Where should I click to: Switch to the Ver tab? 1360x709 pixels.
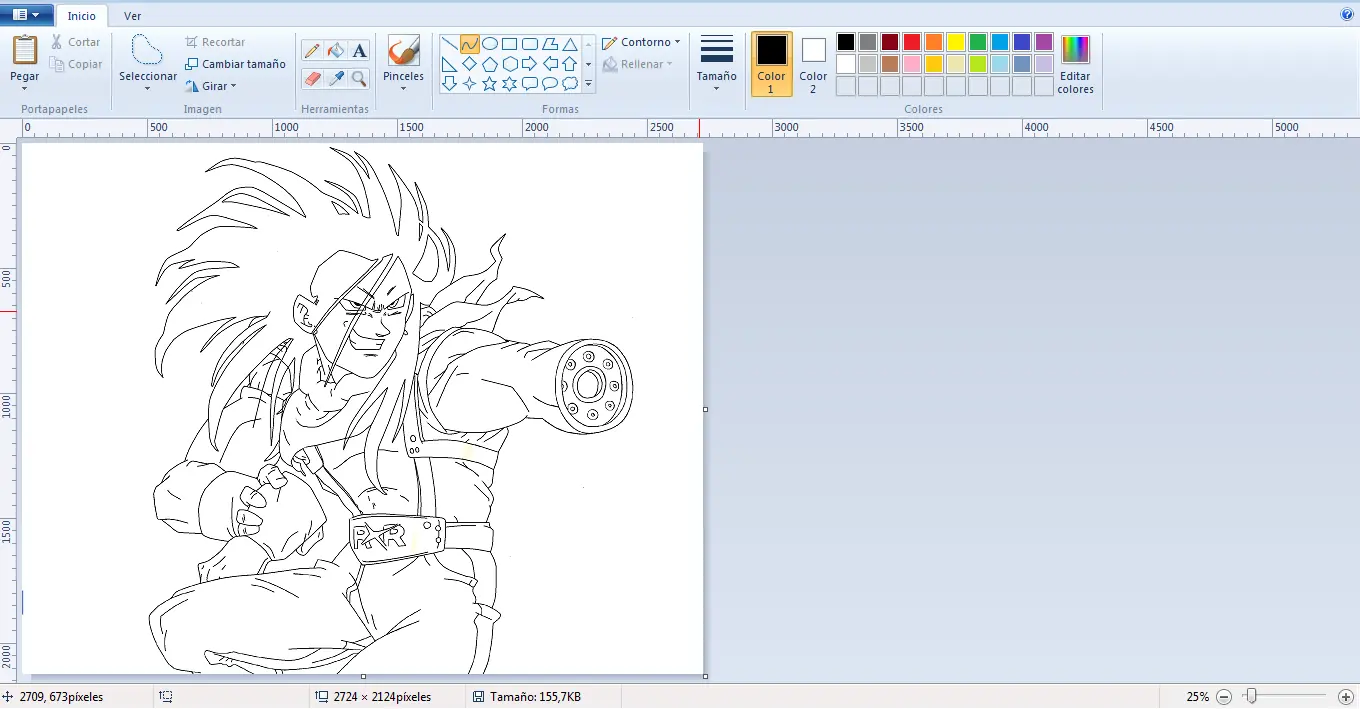click(132, 16)
